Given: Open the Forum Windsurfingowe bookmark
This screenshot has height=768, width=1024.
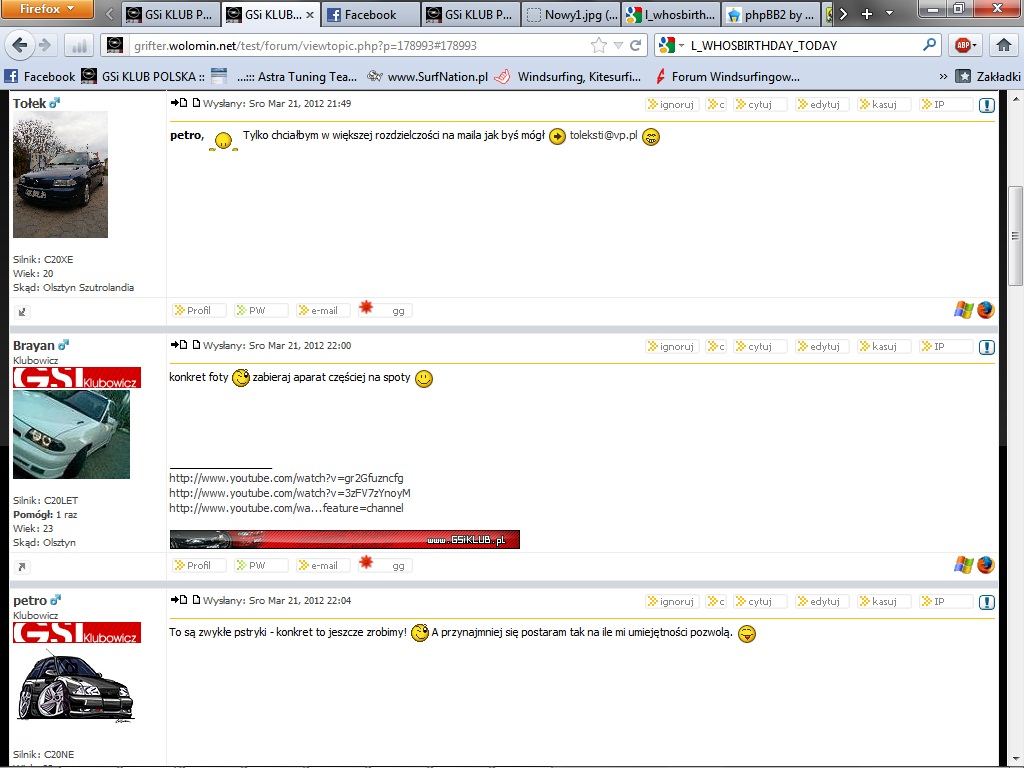Looking at the screenshot, I should coord(727,76).
